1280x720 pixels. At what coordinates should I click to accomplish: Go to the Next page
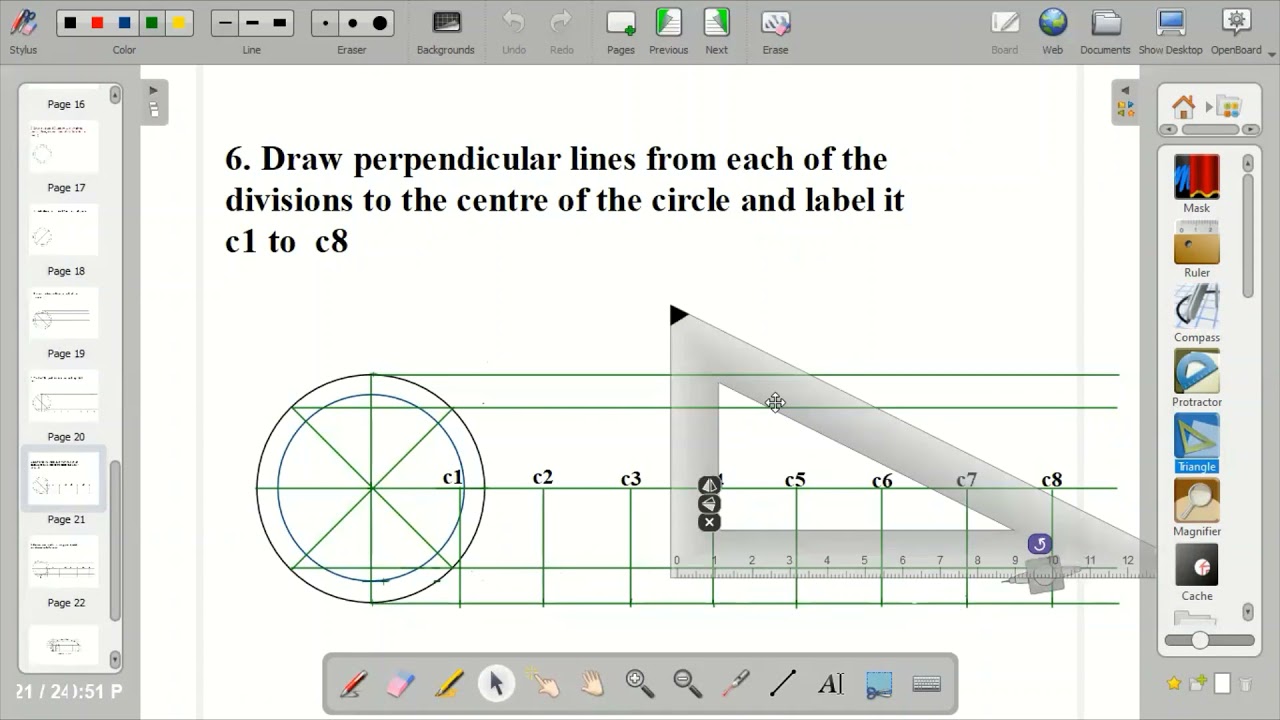(x=717, y=30)
